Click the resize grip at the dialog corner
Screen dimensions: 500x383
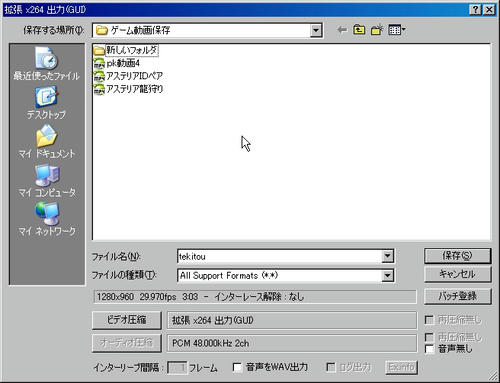click(493, 376)
